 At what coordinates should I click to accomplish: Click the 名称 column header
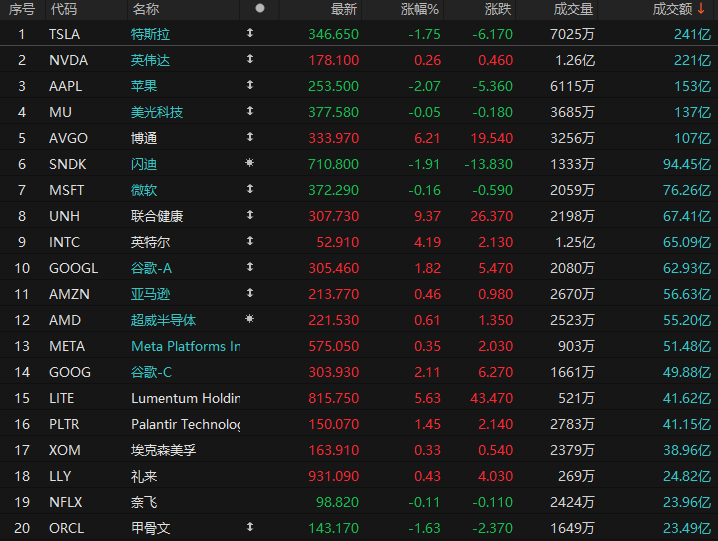coord(146,9)
